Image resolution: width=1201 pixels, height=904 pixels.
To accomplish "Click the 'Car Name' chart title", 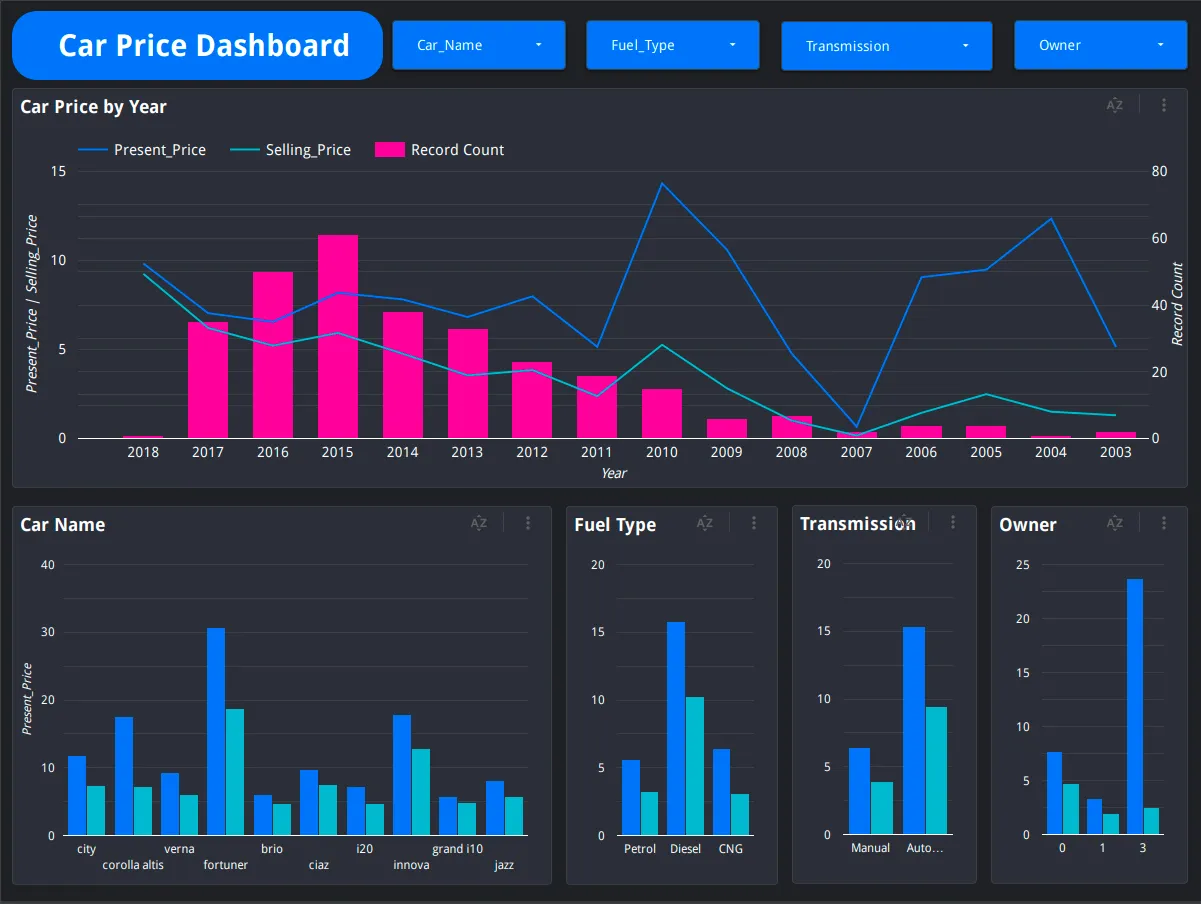I will [x=62, y=525].
